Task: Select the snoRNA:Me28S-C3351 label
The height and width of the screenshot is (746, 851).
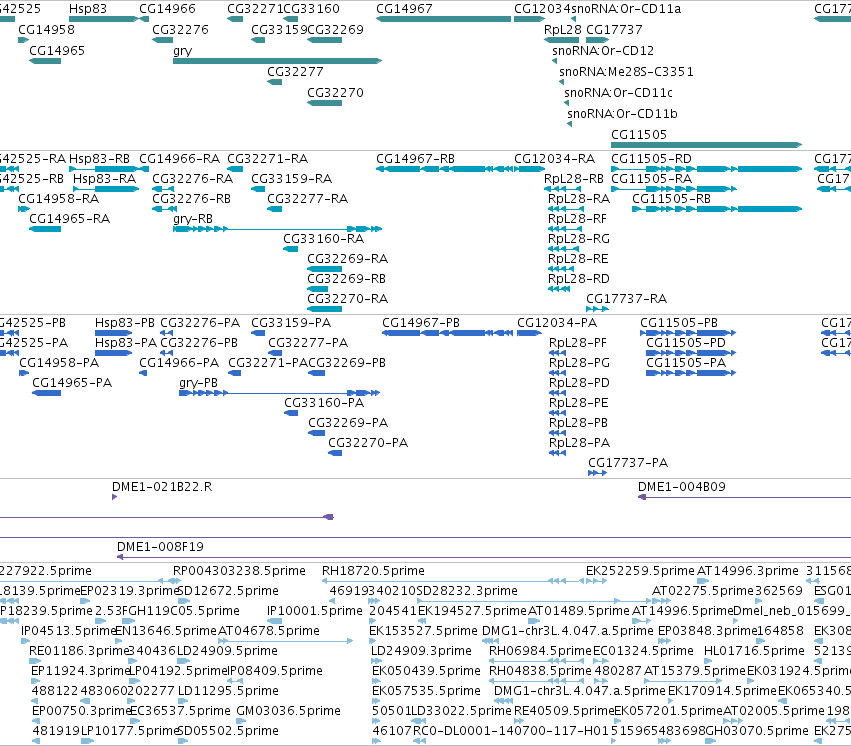Action: 626,72
